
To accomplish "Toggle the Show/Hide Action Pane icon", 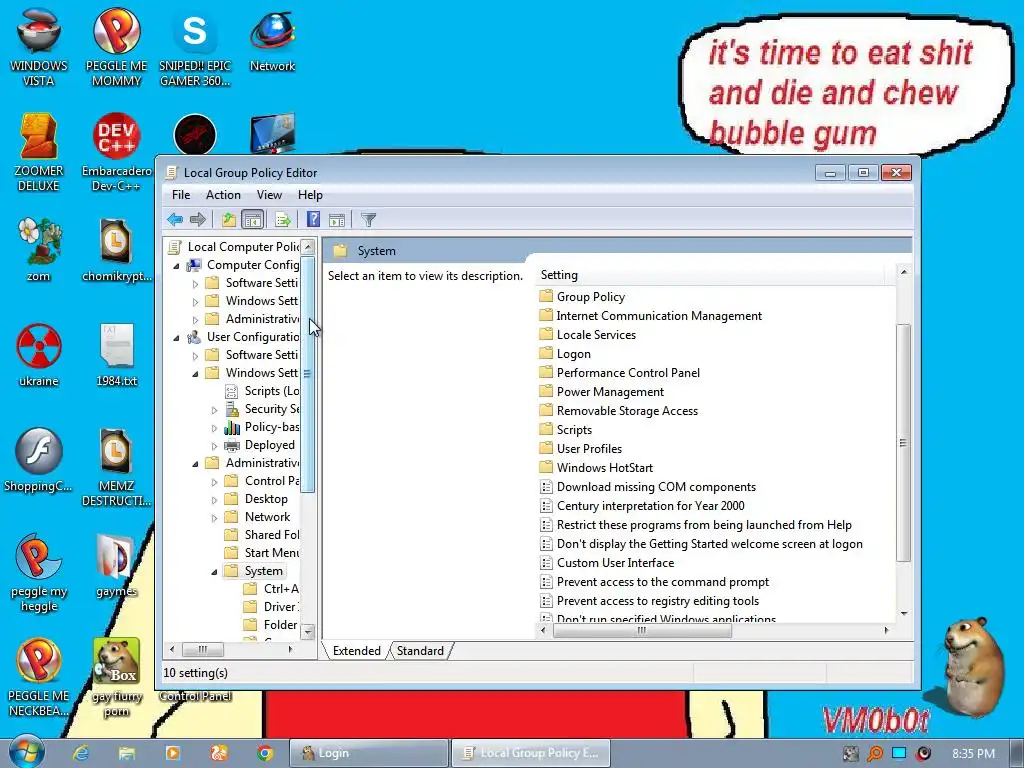I will coord(337,219).
